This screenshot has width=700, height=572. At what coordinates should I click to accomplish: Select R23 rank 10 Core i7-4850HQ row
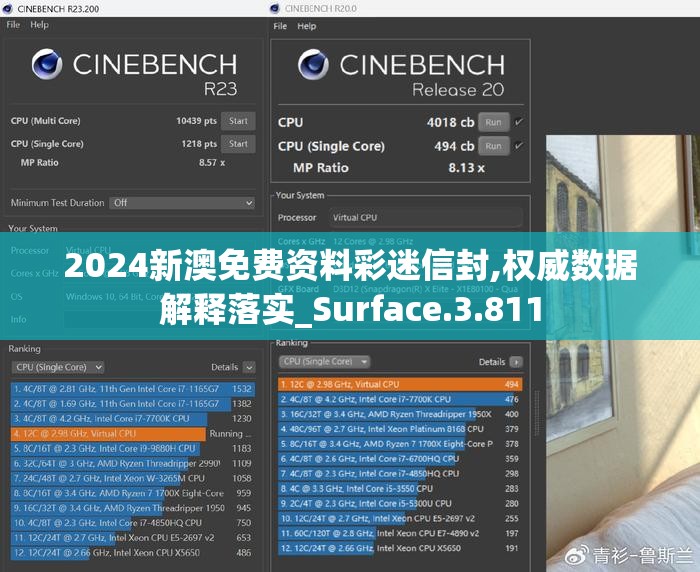tap(133, 523)
